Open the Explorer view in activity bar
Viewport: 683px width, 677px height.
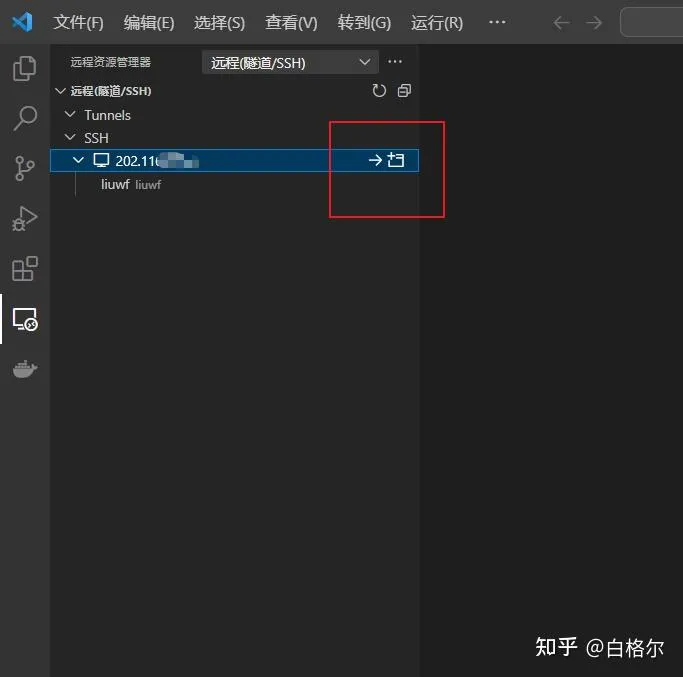24,69
